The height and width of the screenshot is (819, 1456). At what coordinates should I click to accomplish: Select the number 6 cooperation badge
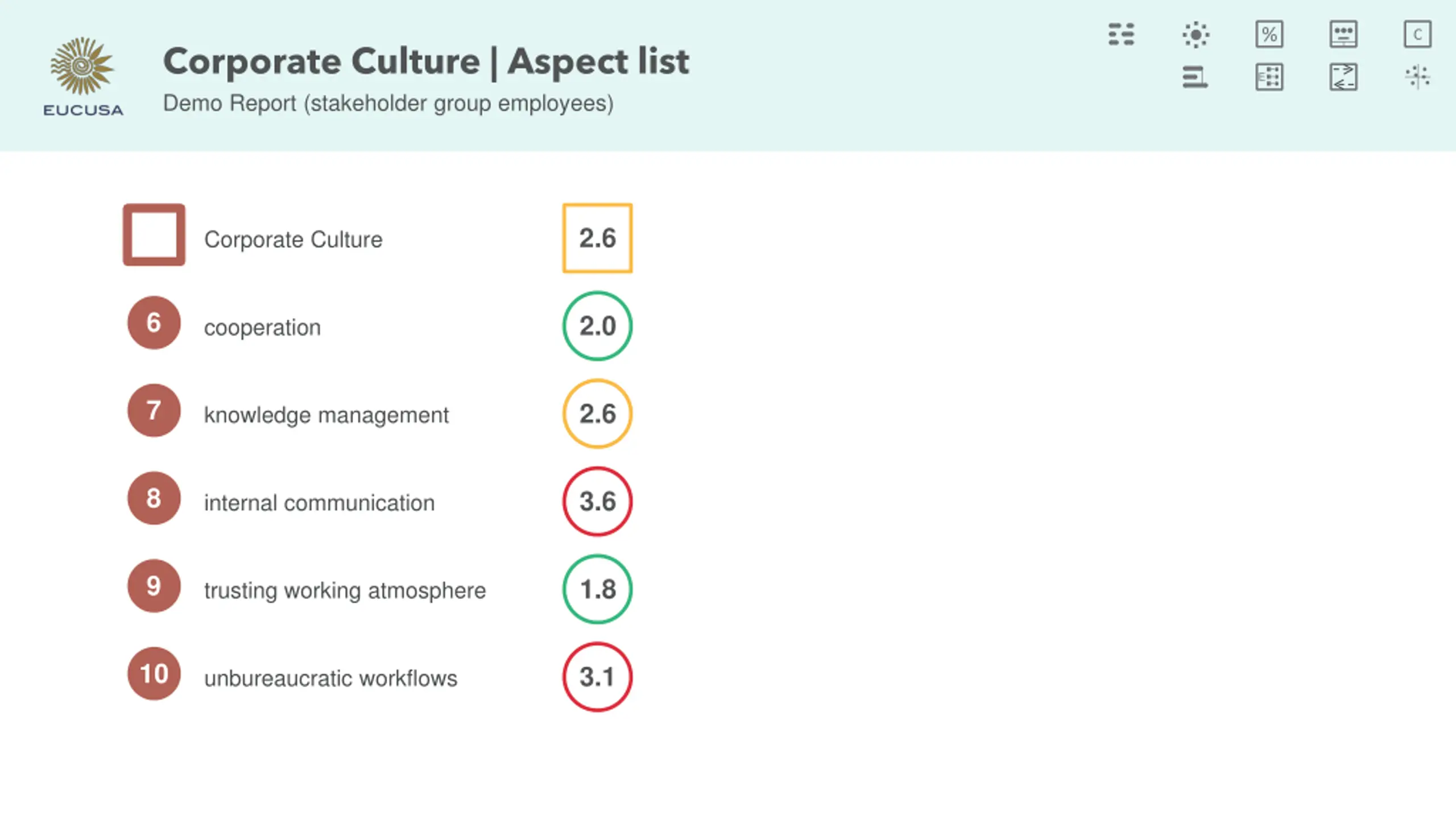154,322
